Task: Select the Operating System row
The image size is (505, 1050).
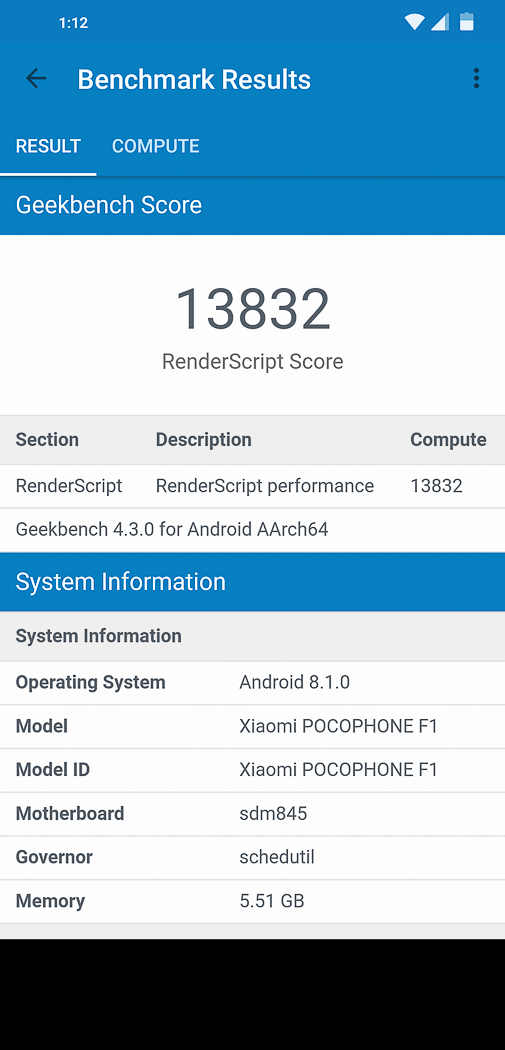Action: [252, 683]
